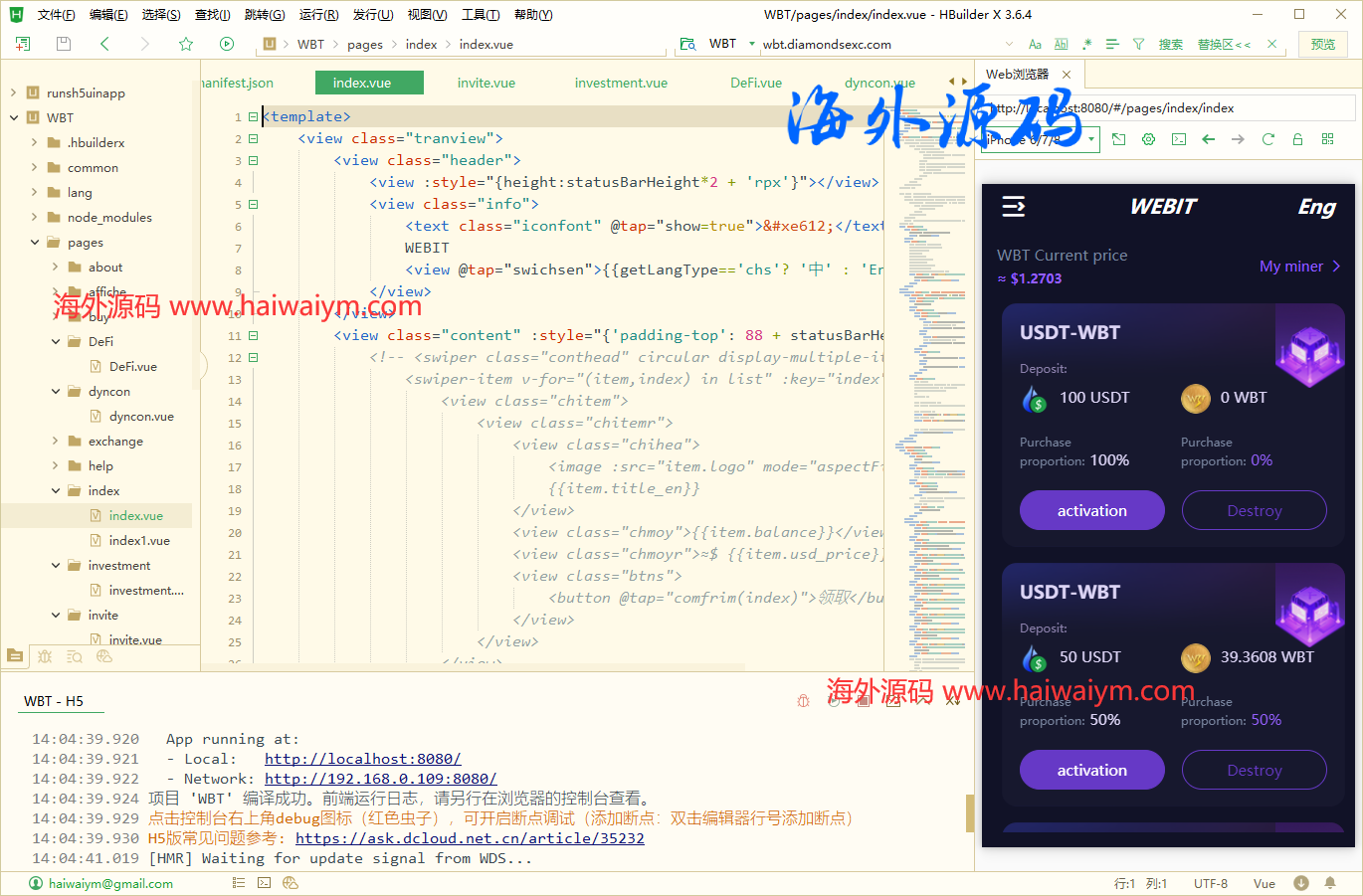Refresh the built-in browser page
The height and width of the screenshot is (896, 1363).
1267,139
